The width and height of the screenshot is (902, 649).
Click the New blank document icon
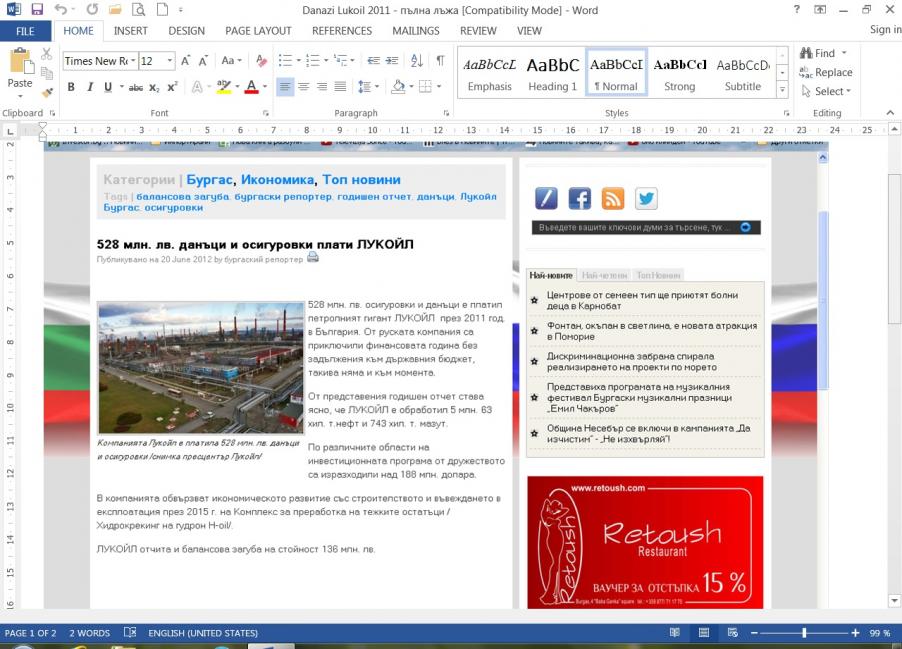163,9
